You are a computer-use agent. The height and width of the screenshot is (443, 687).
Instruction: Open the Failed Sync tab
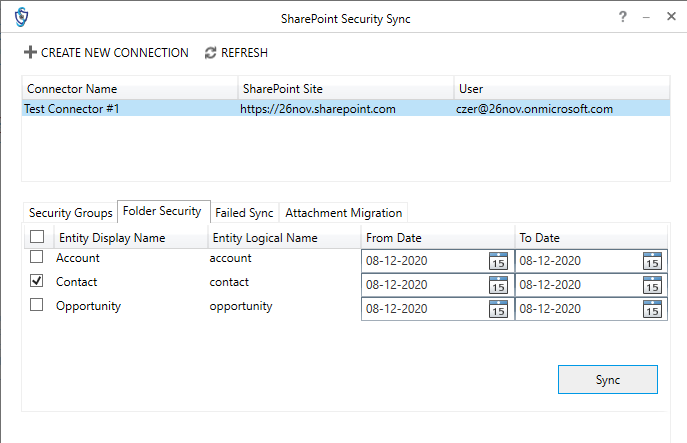click(x=244, y=213)
